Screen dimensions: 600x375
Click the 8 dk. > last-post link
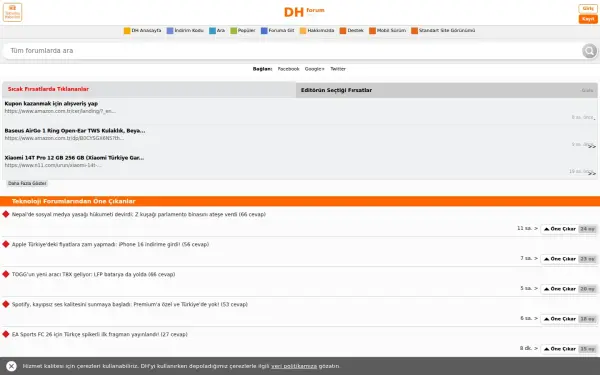point(529,348)
